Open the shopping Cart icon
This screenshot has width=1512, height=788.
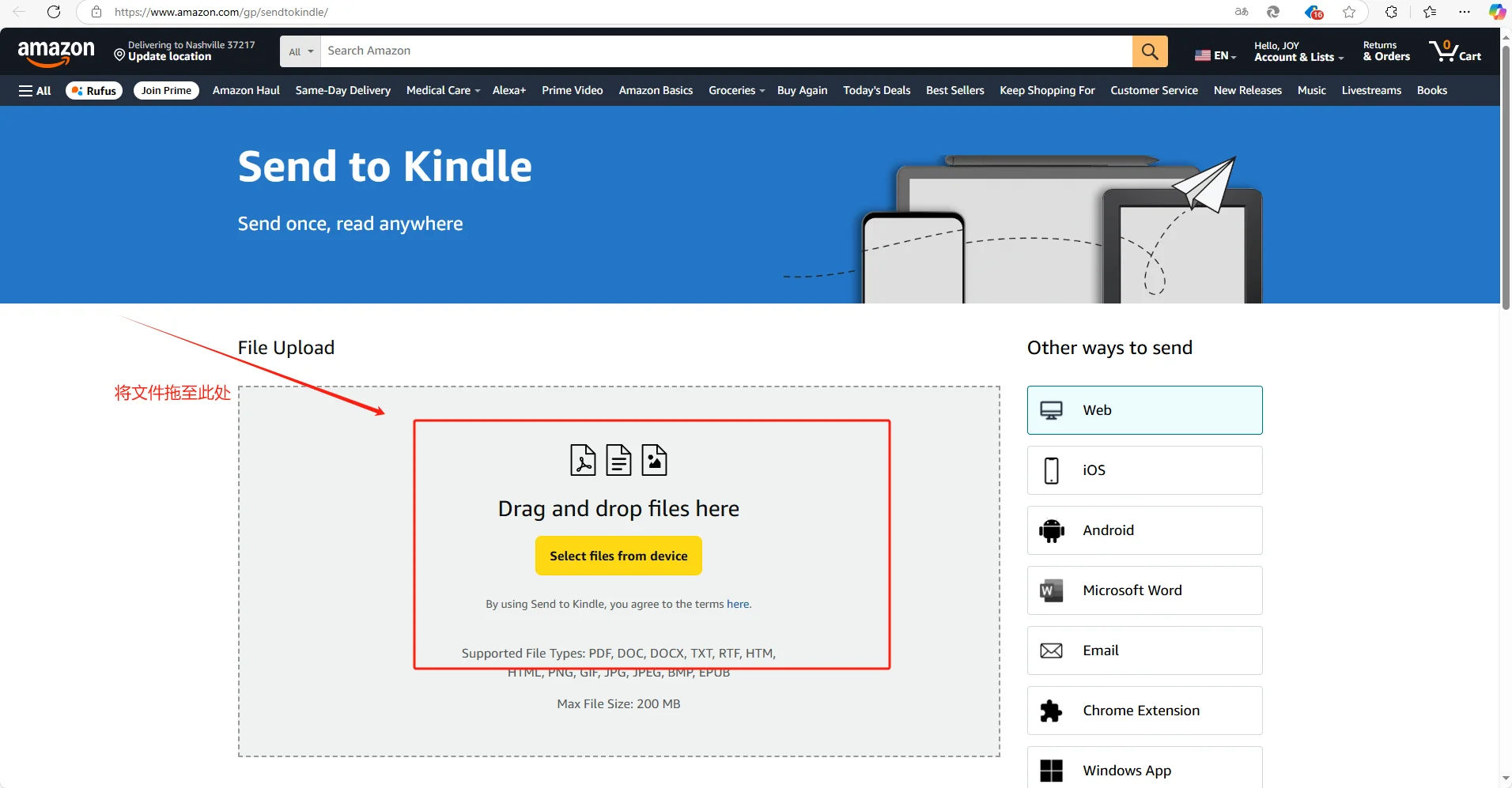click(1455, 51)
